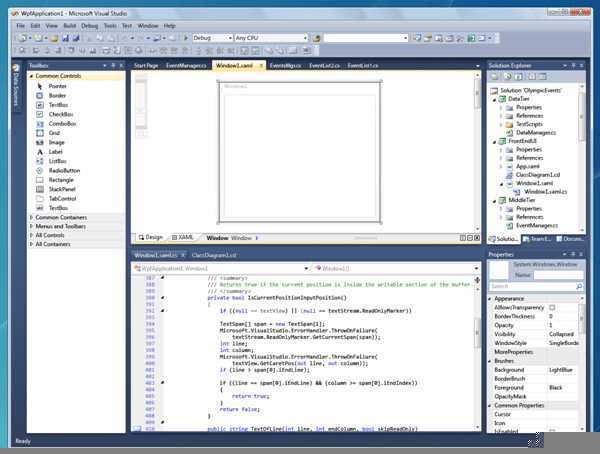Switch to the ClassDiagram1.cd tab
Image resolution: width=600 pixels, height=454 pixels.
(x=214, y=255)
